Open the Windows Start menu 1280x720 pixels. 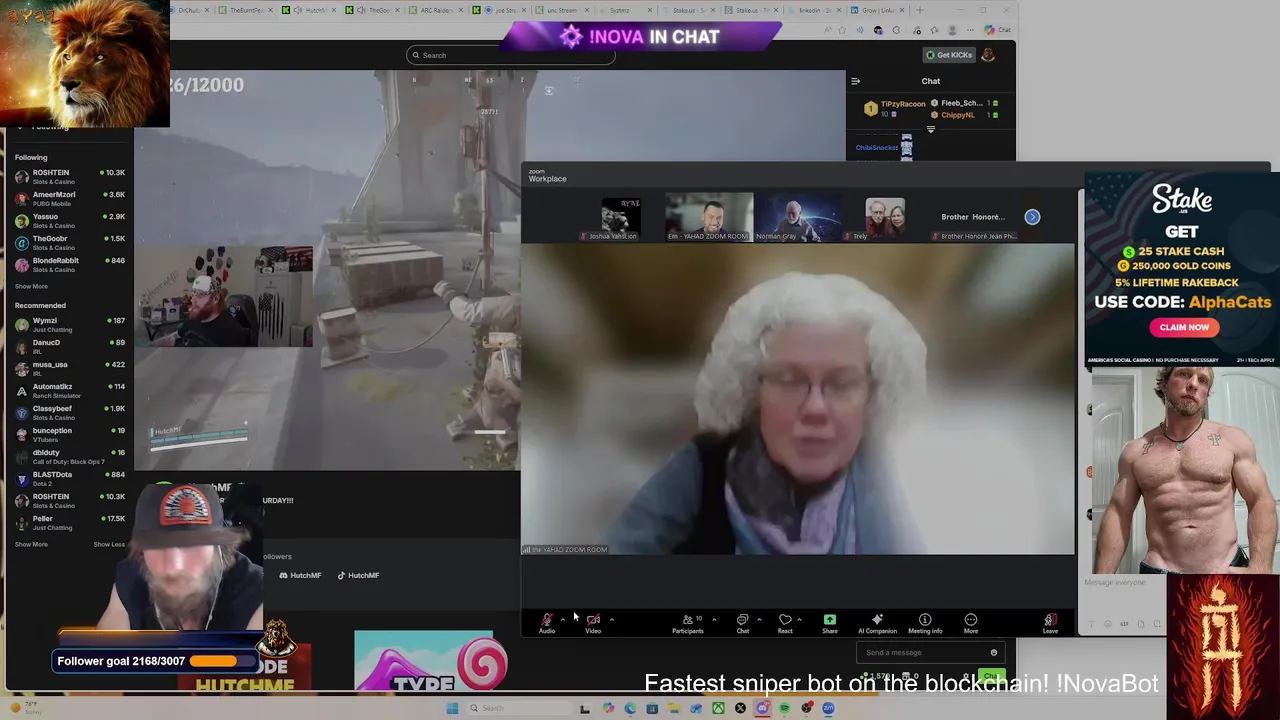pos(452,708)
